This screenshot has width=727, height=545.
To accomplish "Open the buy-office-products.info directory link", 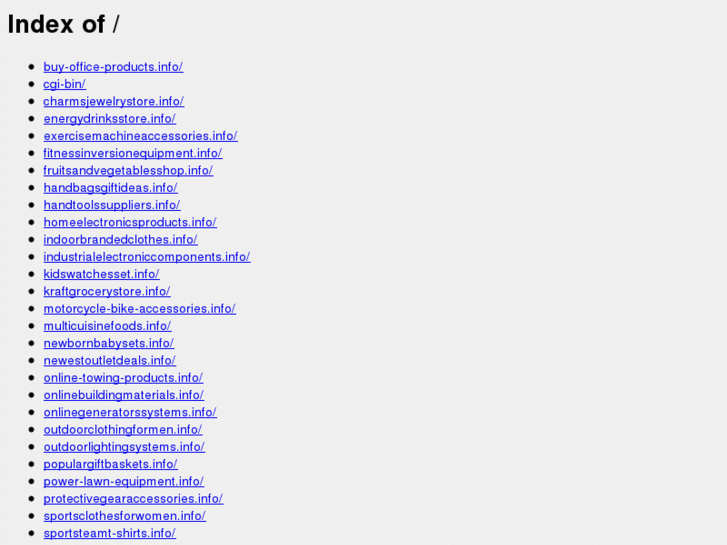I will coord(113,67).
